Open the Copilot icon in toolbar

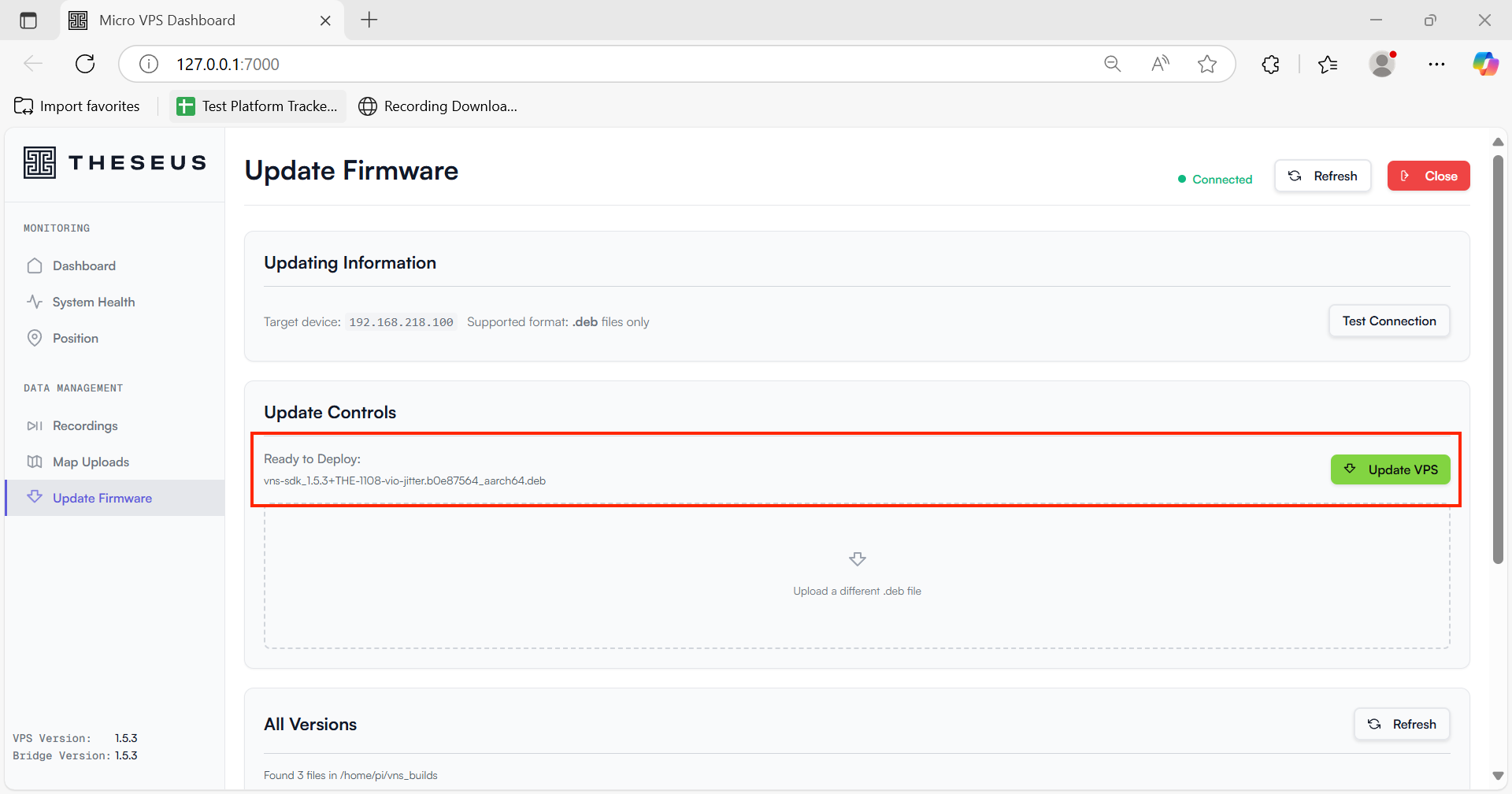point(1485,65)
